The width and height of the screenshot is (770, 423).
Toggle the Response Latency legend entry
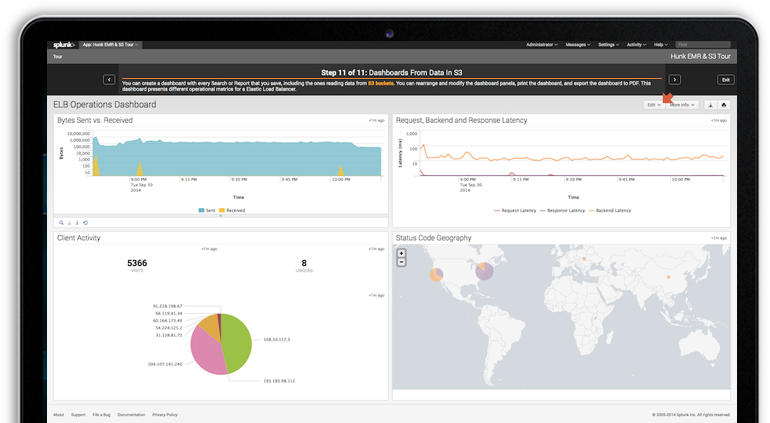562,210
